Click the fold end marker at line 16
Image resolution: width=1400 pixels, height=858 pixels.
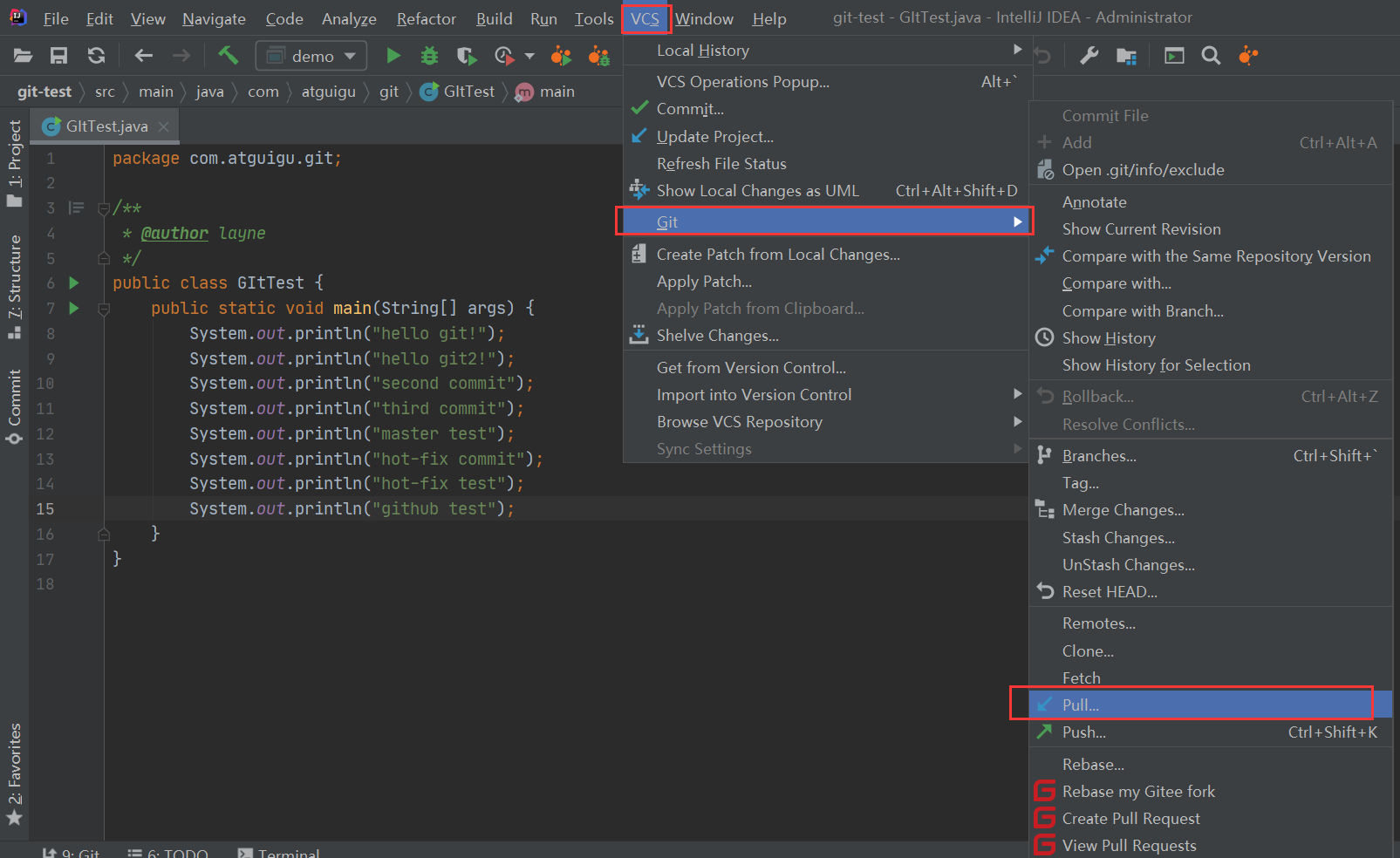(x=104, y=534)
